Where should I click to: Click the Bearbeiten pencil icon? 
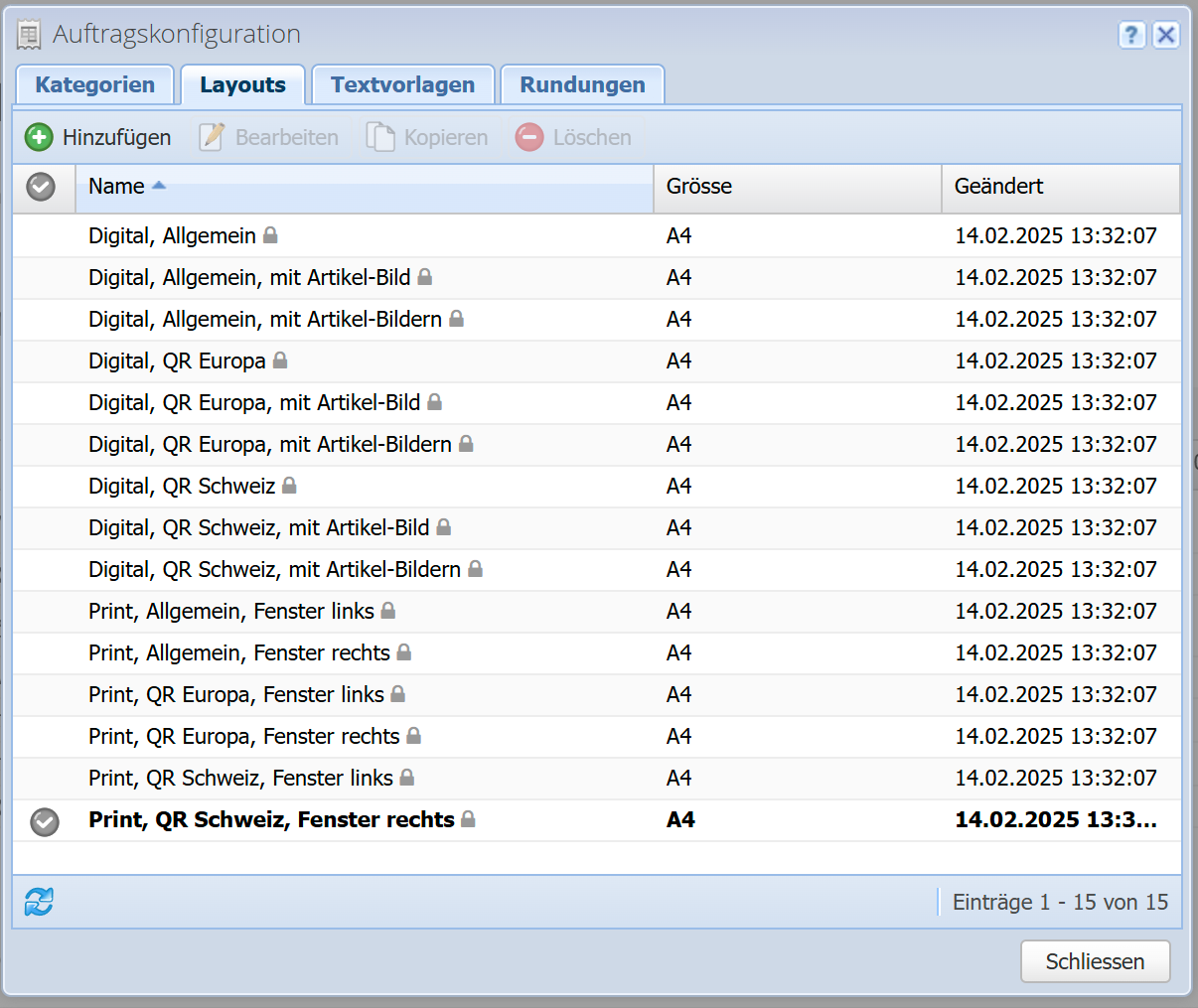click(212, 137)
